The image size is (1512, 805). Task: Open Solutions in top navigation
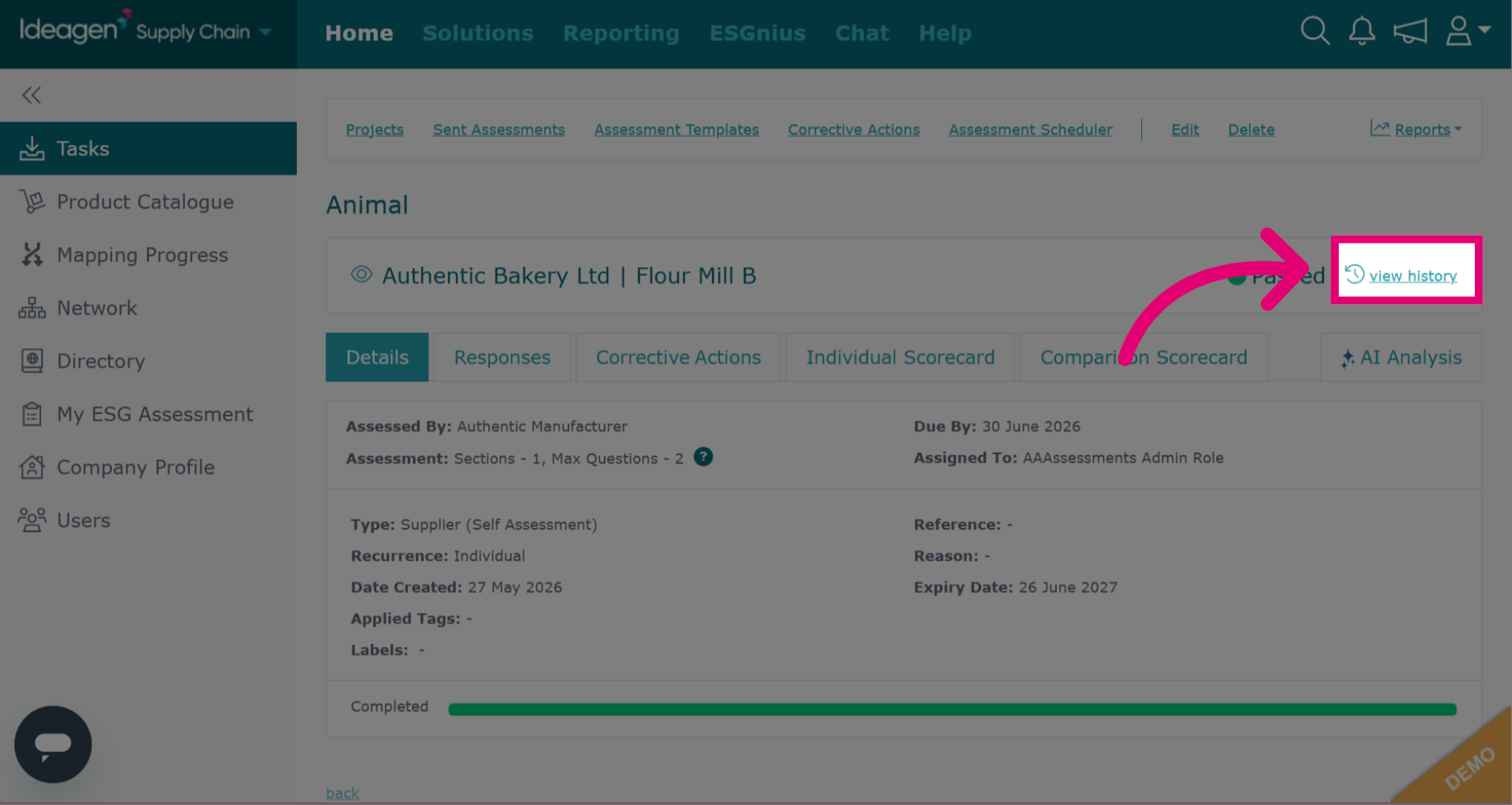click(x=478, y=33)
